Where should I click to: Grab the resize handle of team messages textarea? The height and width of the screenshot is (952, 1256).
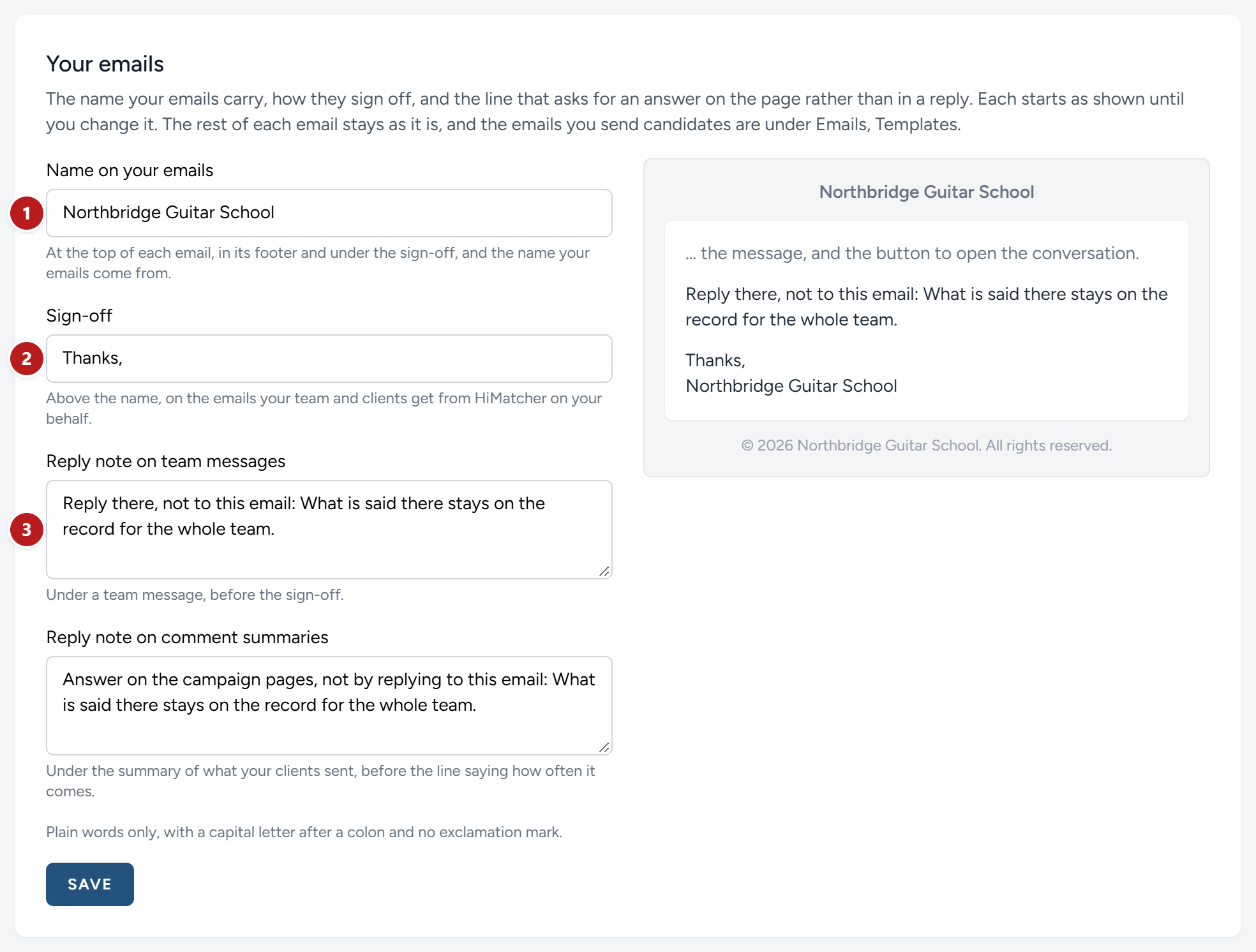point(604,571)
